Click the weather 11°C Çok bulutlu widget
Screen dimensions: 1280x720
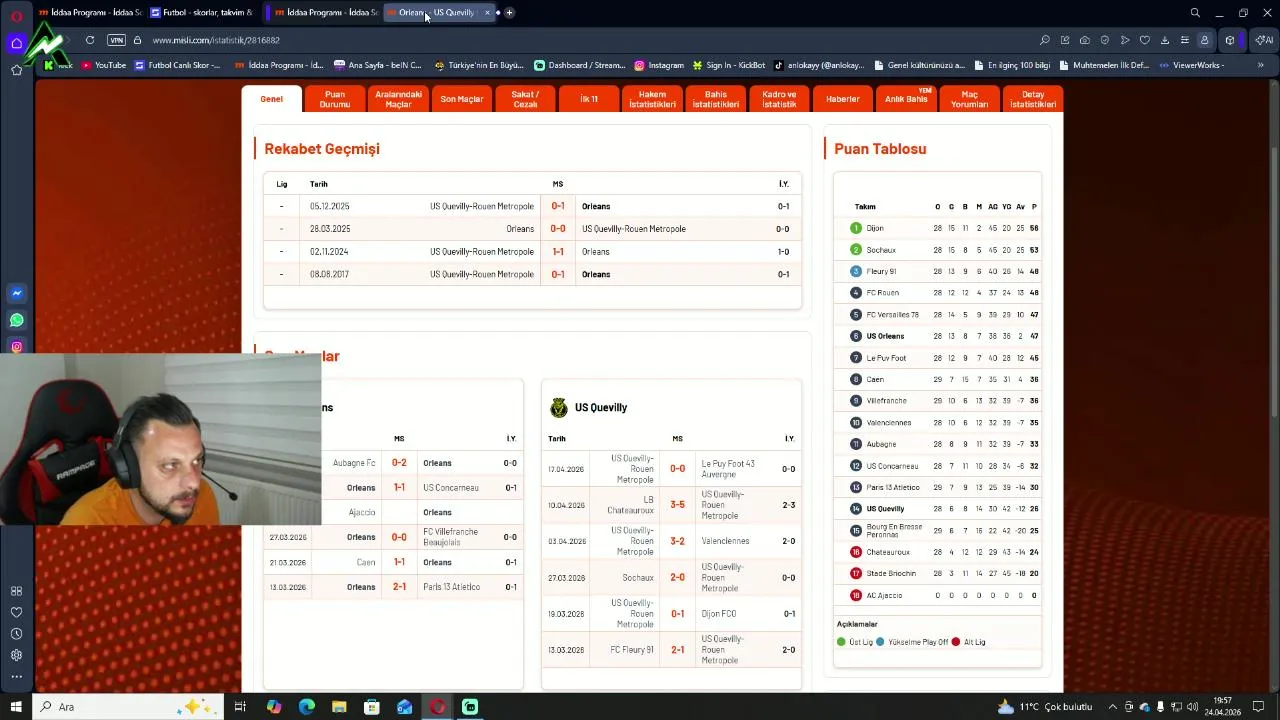pyautogui.click(x=1045, y=707)
